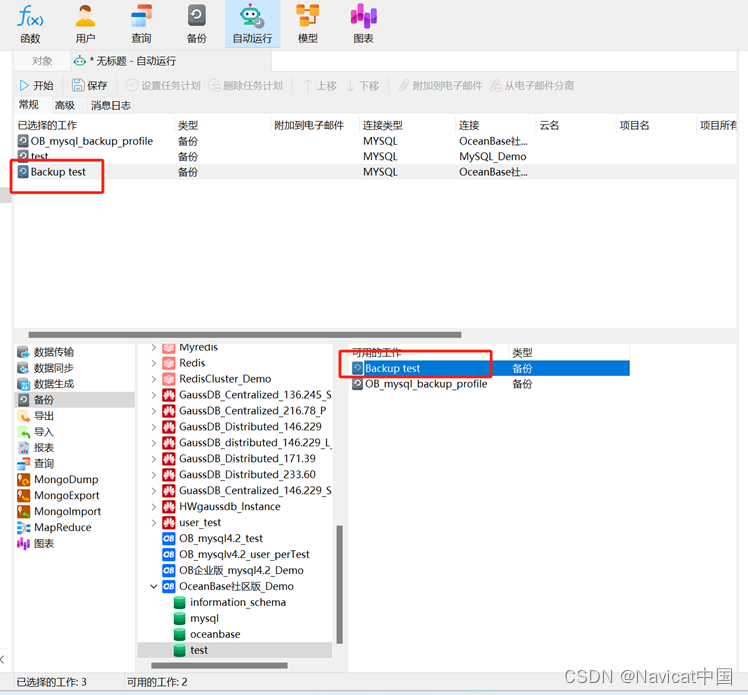The width and height of the screenshot is (748, 695).
Task: Click 从电子邮件分离 toolbar button
Action: 532,85
